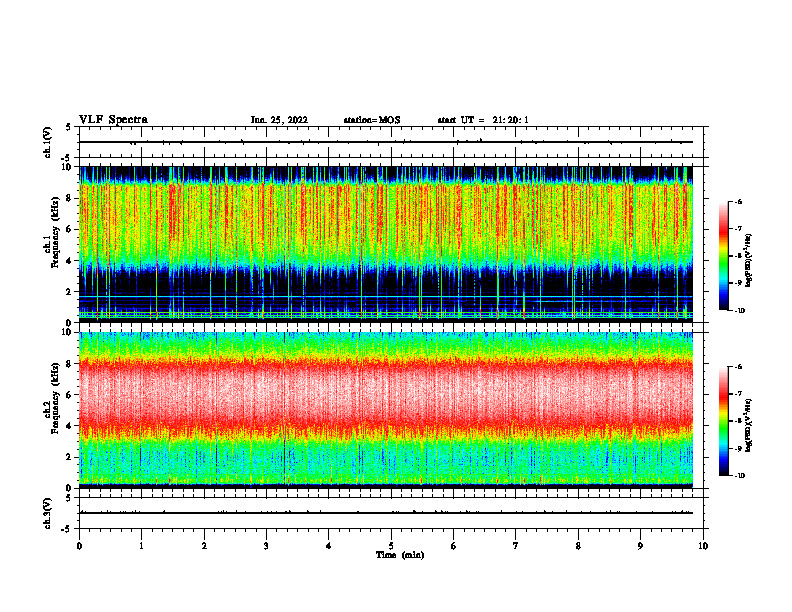Click time axis tick label "6"
This screenshot has height=612, width=792.
(454, 546)
